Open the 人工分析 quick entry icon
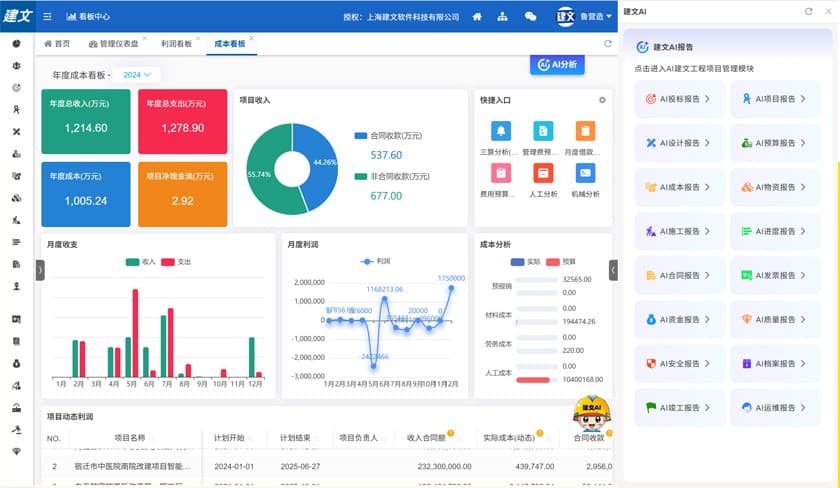Viewport: 840px width, 488px height. (543, 173)
